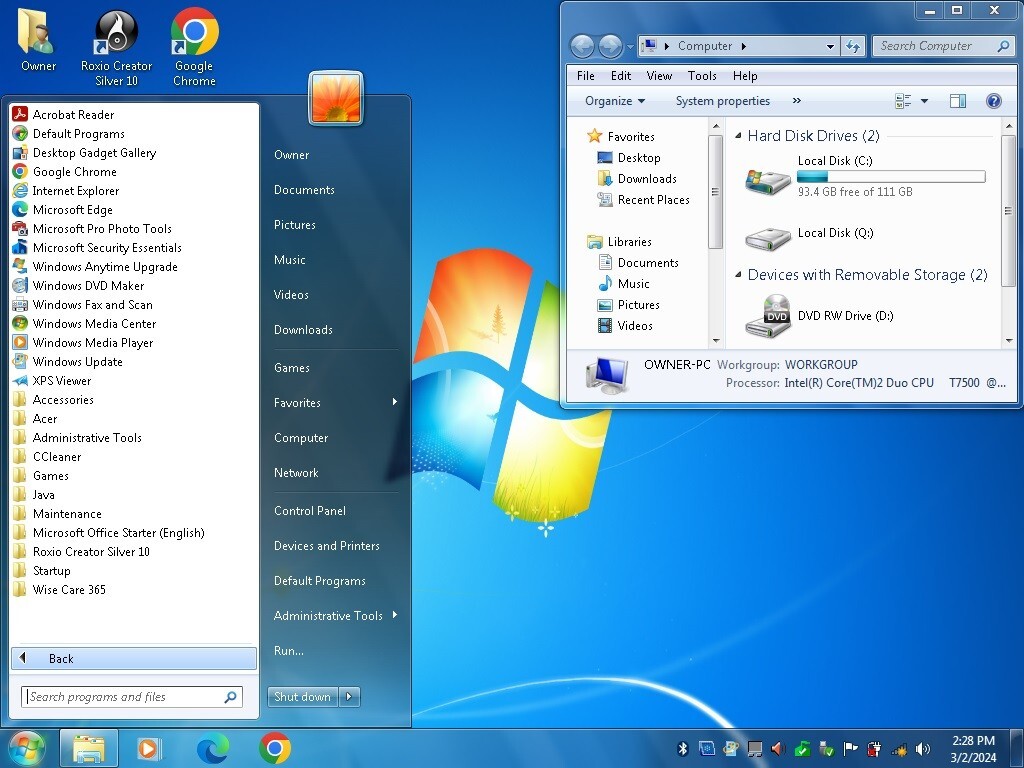Viewport: 1024px width, 768px height.
Task: Open Windows Anytime Upgrade
Action: [95, 266]
